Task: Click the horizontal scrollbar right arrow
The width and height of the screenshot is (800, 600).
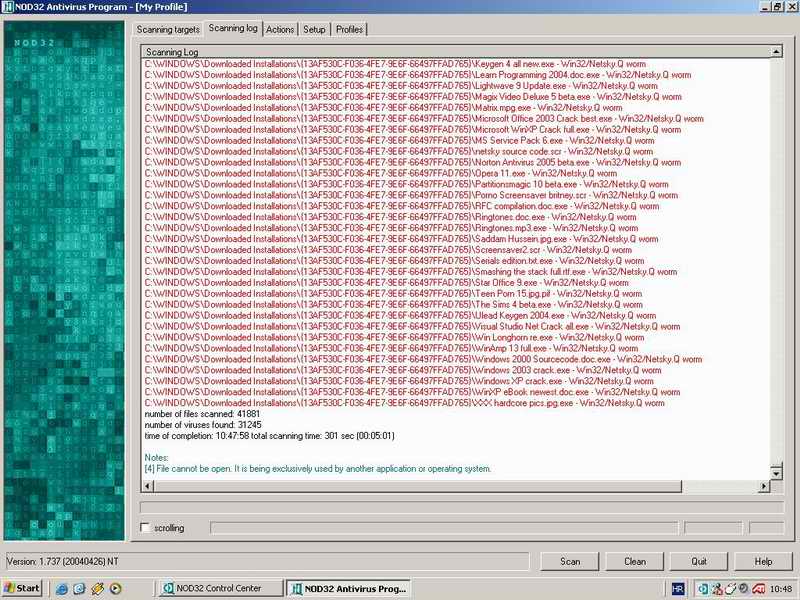Action: [x=764, y=486]
